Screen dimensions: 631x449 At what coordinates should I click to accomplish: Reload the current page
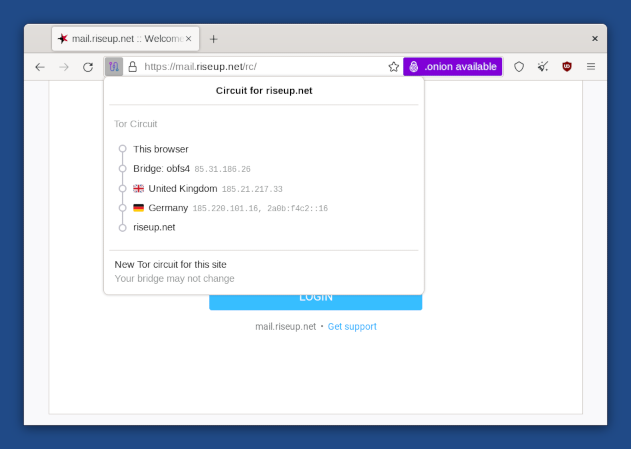click(x=88, y=67)
